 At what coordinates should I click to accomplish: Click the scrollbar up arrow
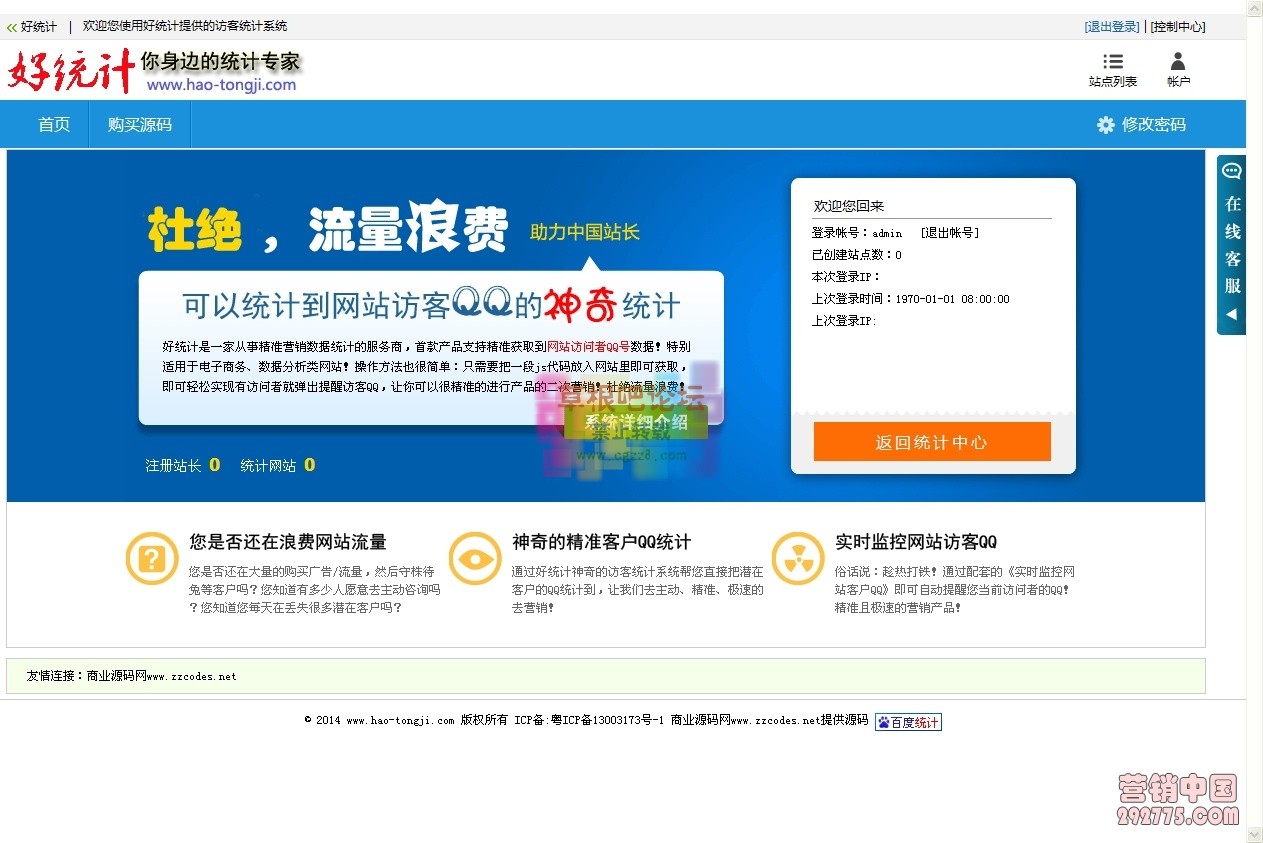click(x=1253, y=8)
